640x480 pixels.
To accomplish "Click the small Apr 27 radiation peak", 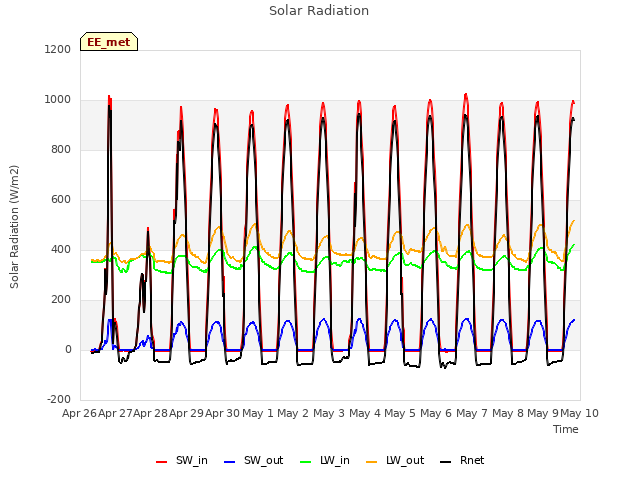I will [148, 229].
